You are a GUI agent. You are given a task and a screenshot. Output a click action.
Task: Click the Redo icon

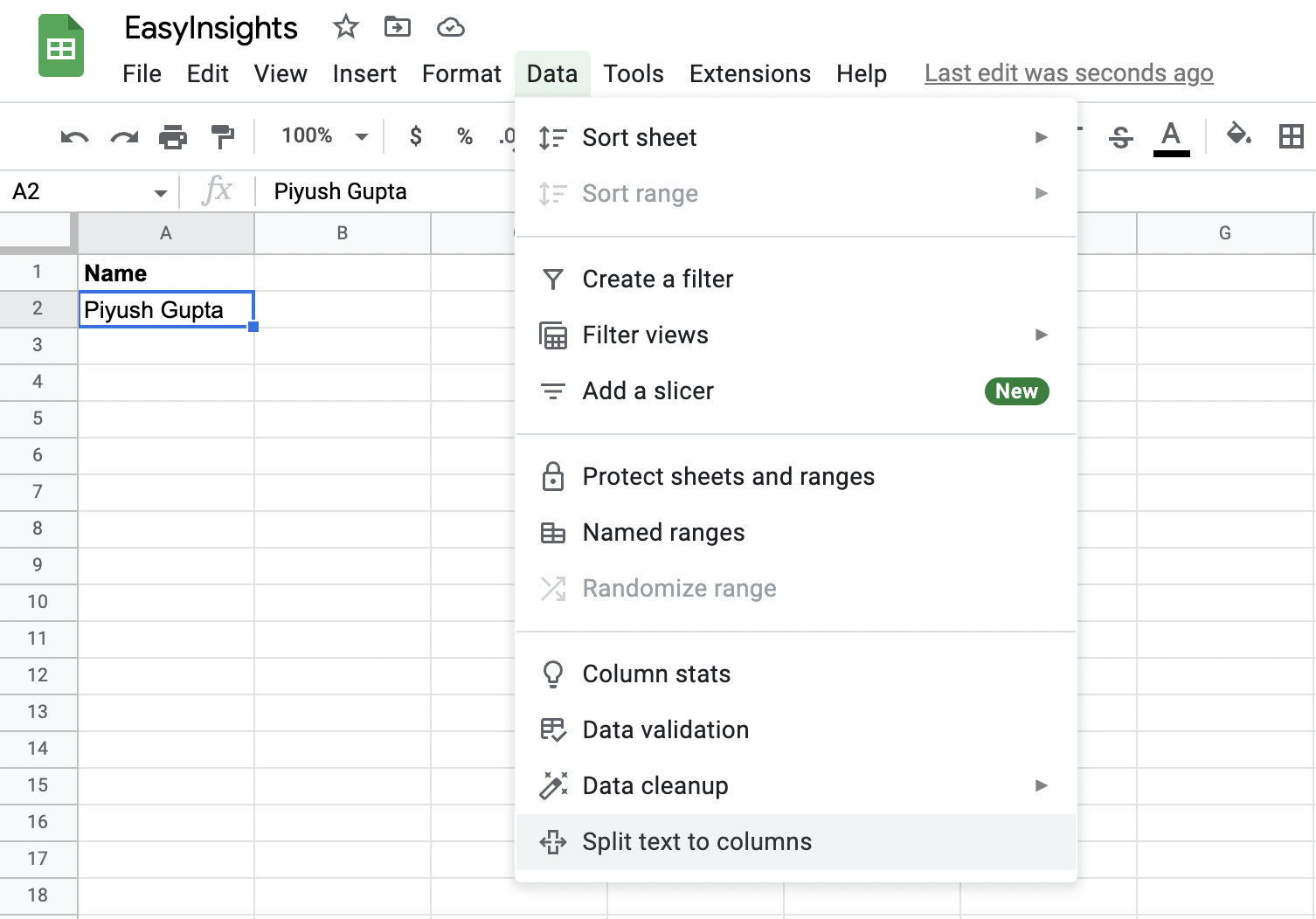[123, 137]
